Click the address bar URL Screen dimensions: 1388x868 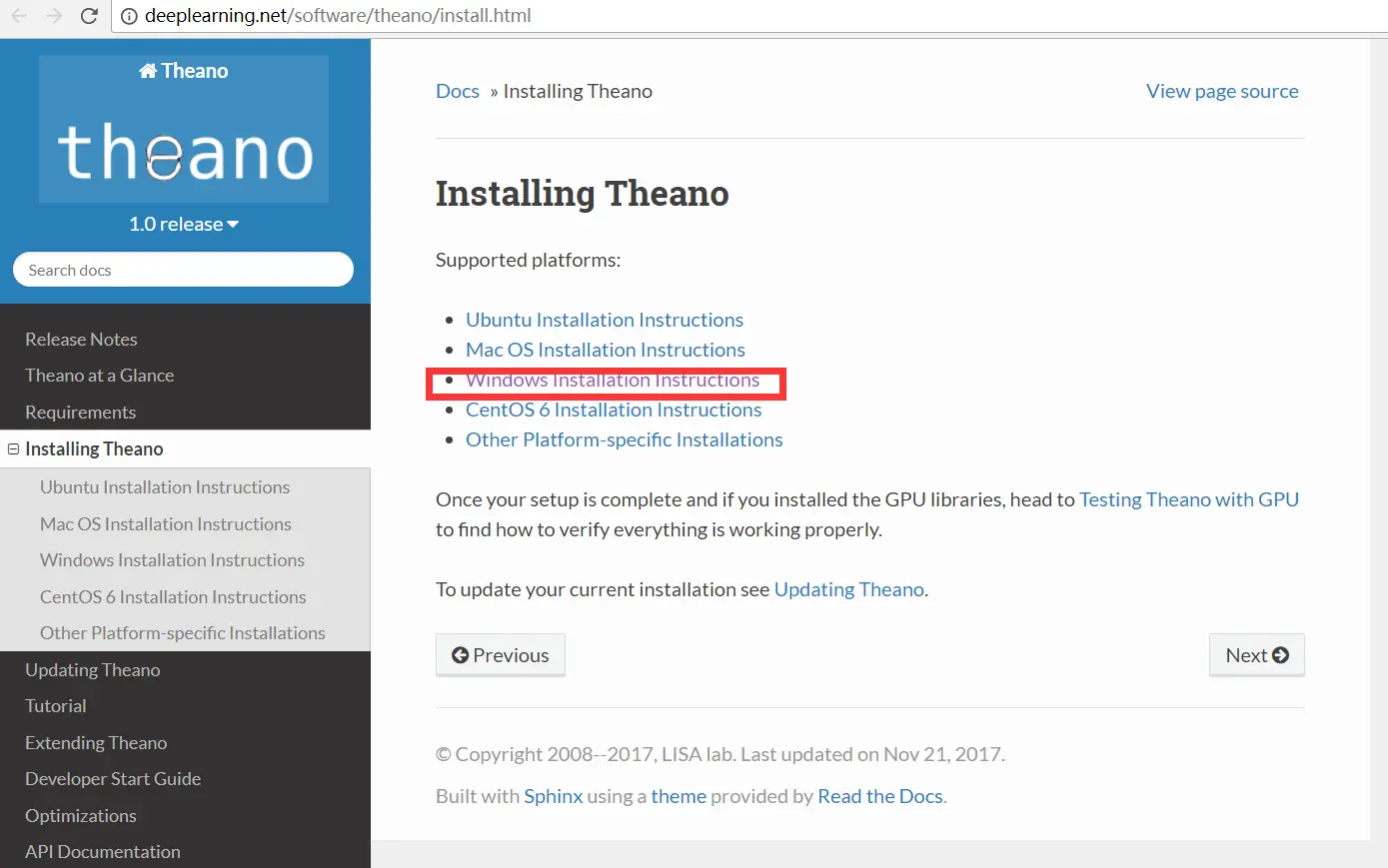point(338,16)
